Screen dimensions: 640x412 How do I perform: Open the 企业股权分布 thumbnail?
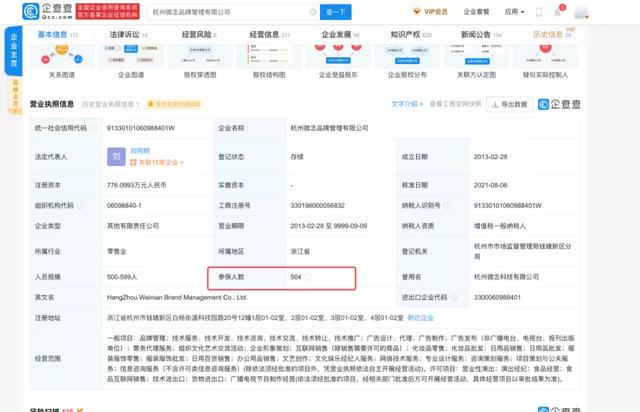[x=407, y=61]
